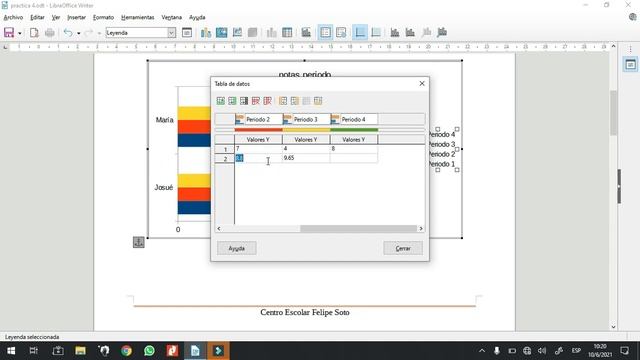Click the data table scroll right arrow

[421, 229]
